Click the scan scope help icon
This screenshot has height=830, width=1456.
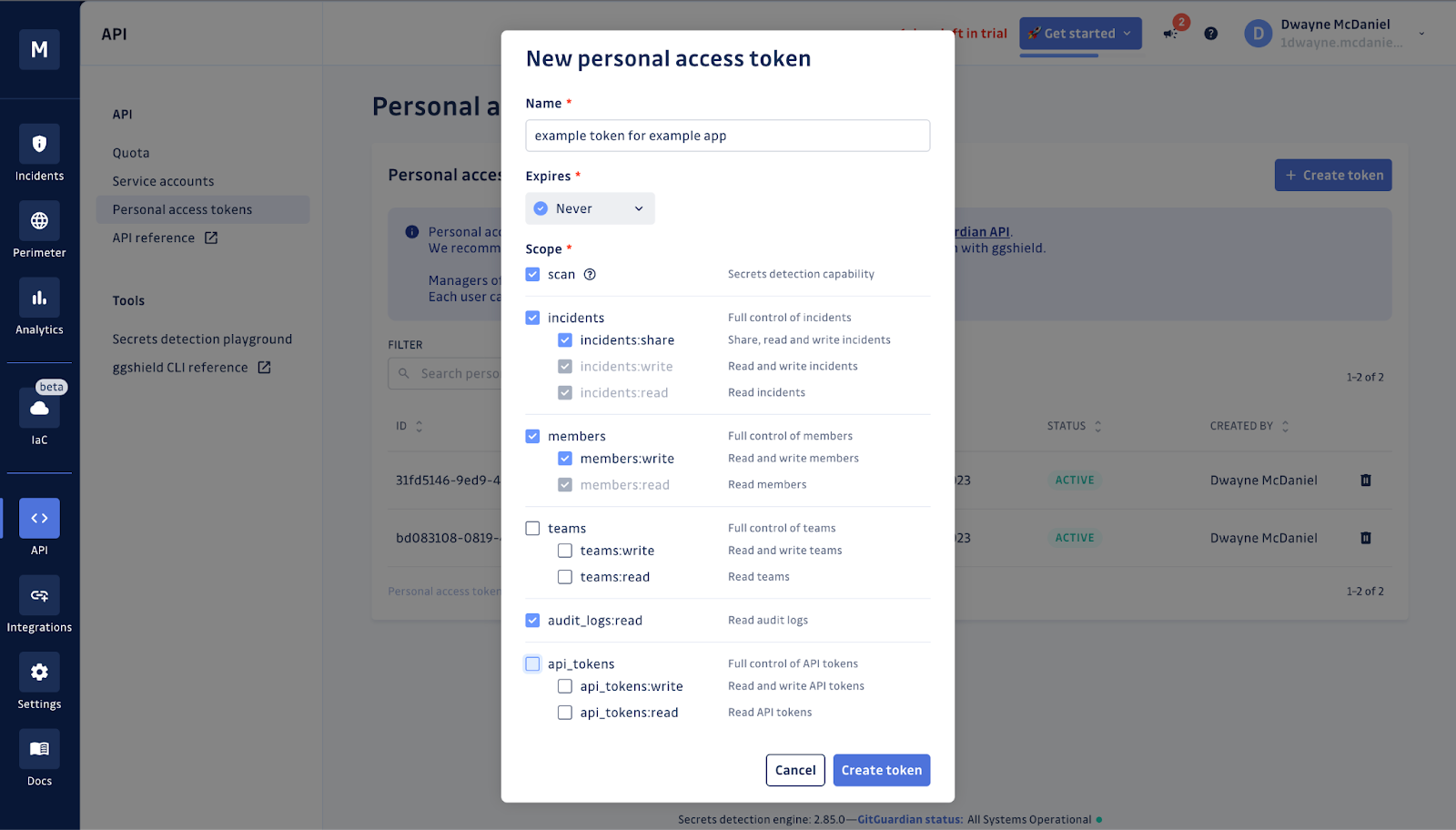click(x=590, y=274)
